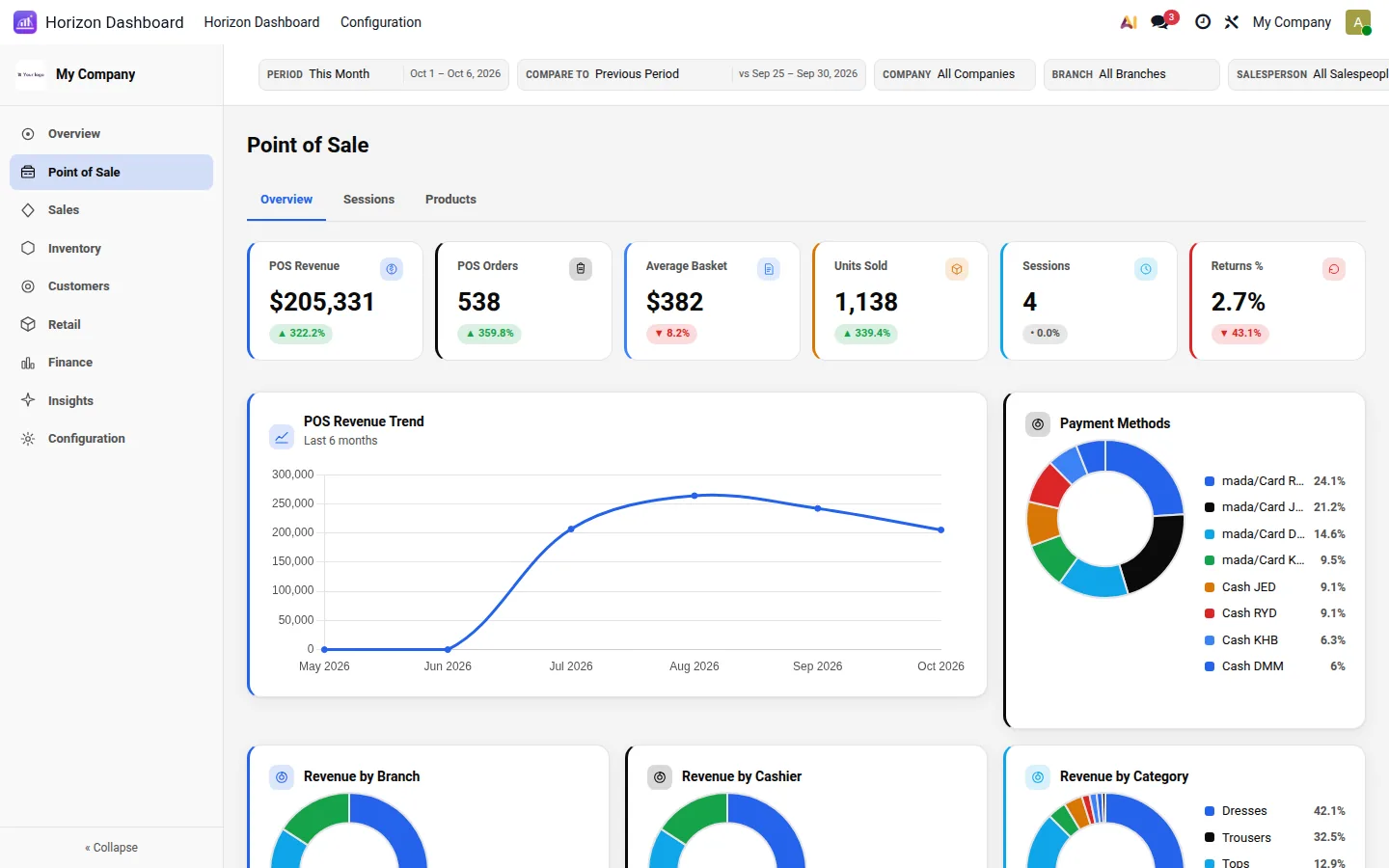
Task: Click the AI assistant icon in top bar
Action: click(1129, 22)
